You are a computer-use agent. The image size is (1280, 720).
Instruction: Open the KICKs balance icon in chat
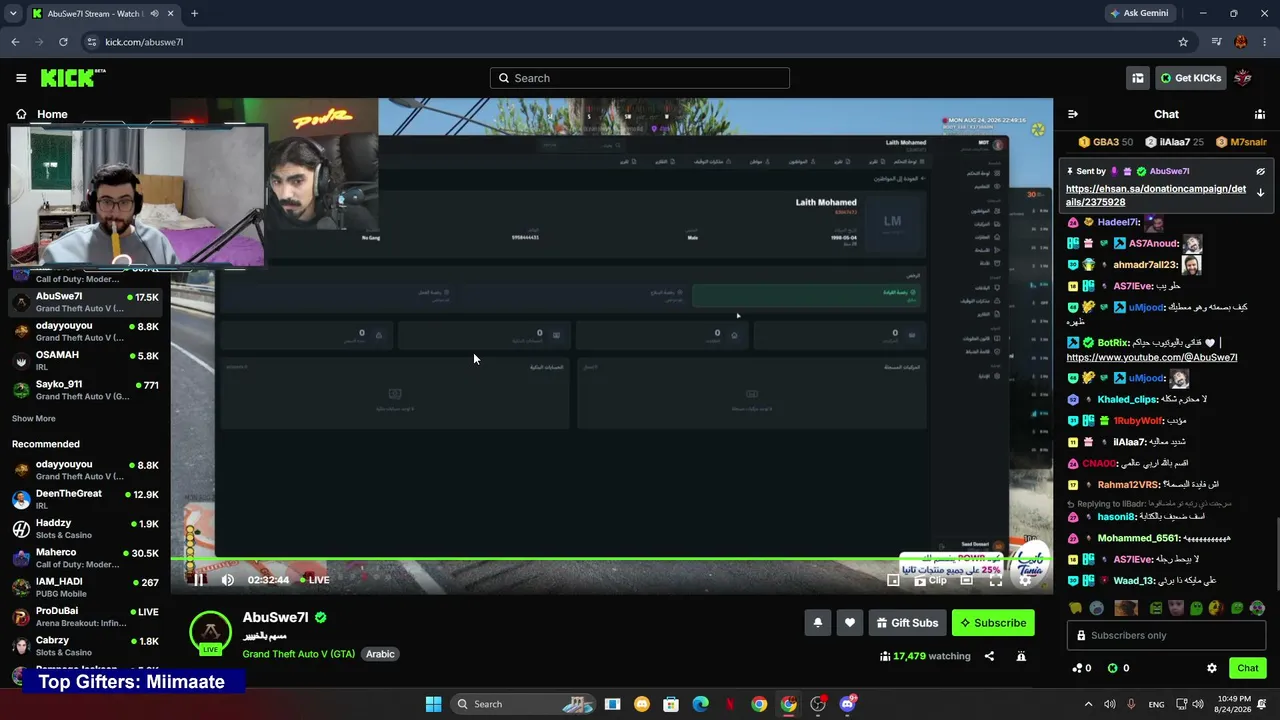pyautogui.click(x=1118, y=668)
